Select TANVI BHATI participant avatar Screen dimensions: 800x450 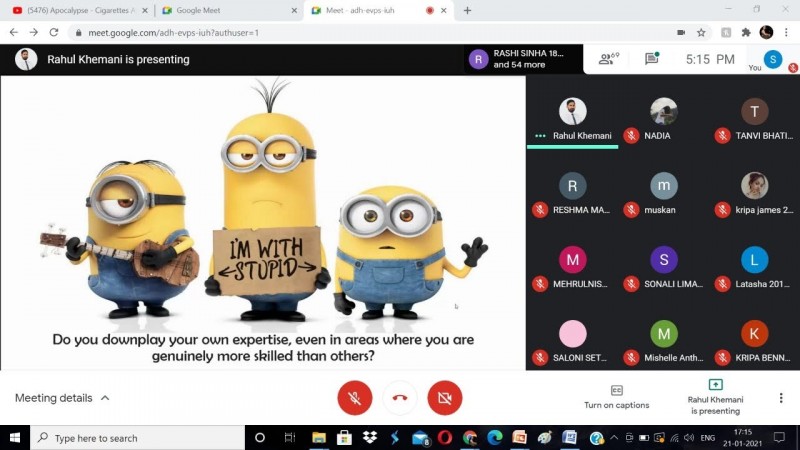click(x=754, y=111)
